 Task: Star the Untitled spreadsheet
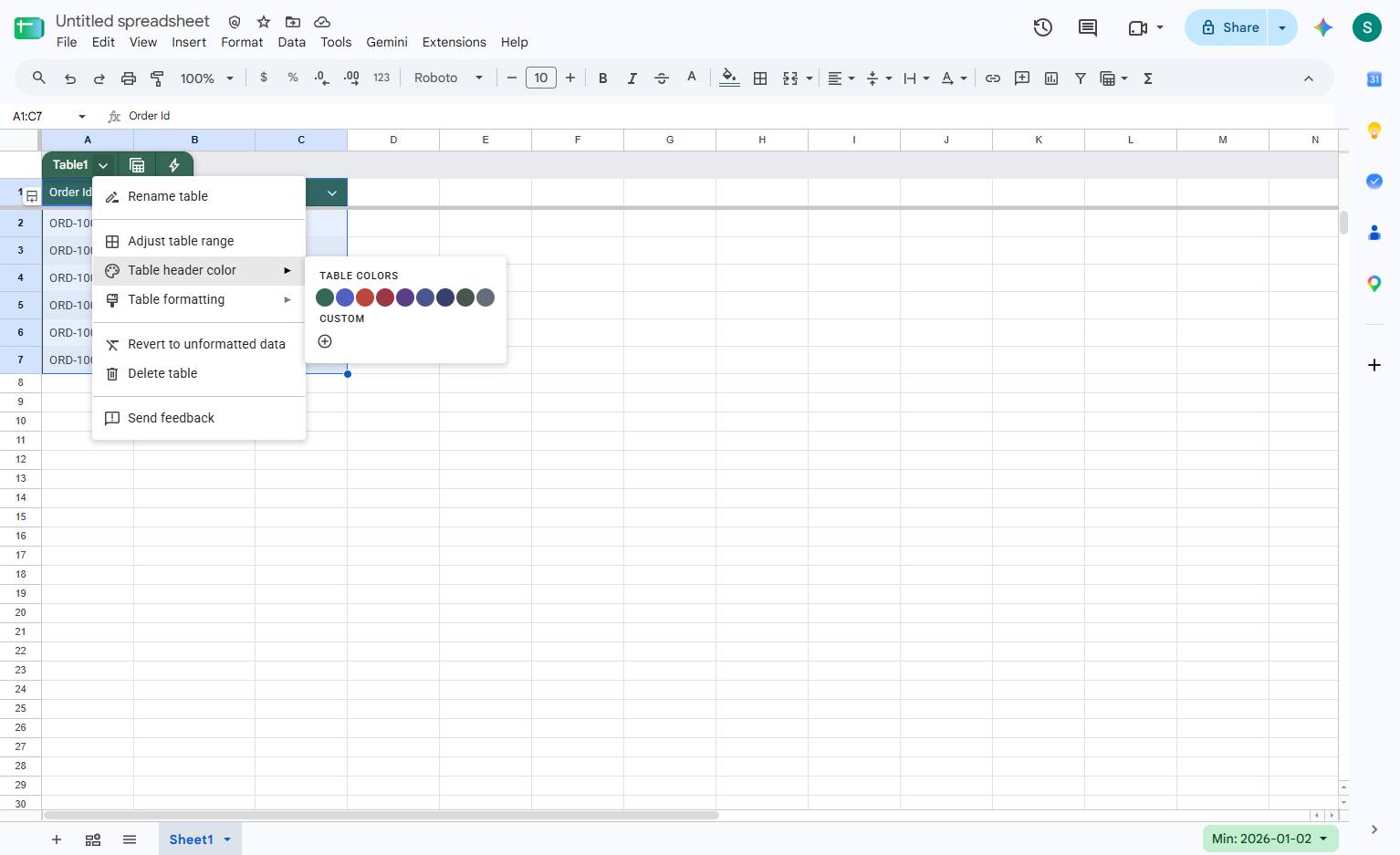click(x=264, y=22)
